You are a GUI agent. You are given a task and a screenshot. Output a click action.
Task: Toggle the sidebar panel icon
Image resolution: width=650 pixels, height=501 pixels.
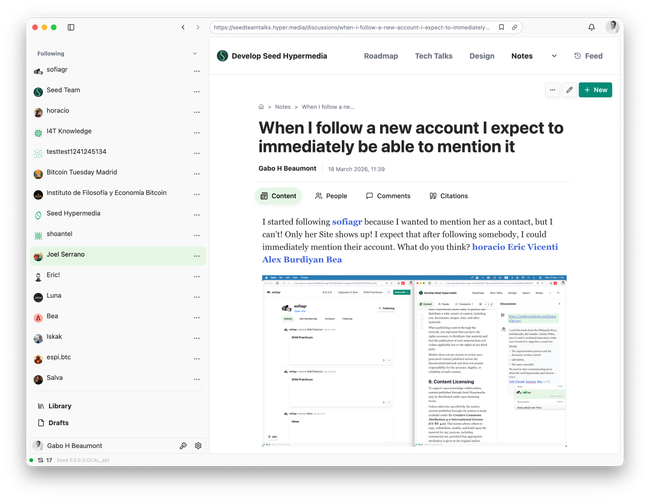[71, 27]
